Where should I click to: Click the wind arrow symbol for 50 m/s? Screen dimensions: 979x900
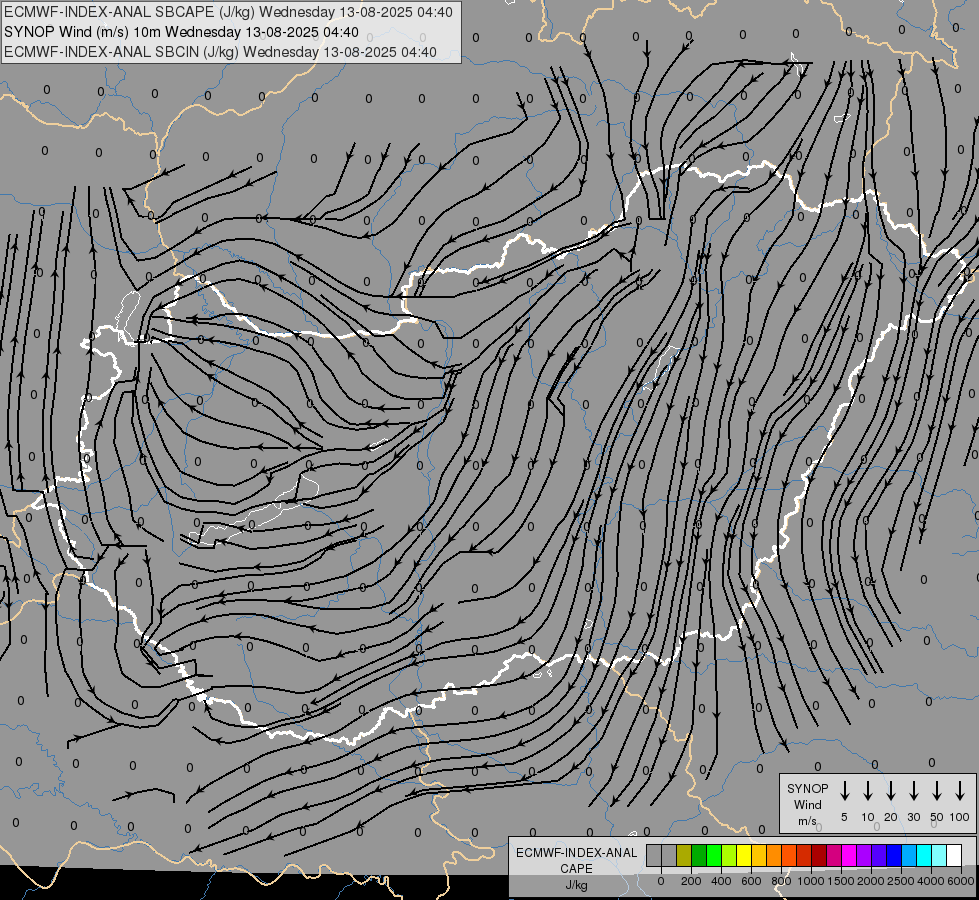click(937, 791)
